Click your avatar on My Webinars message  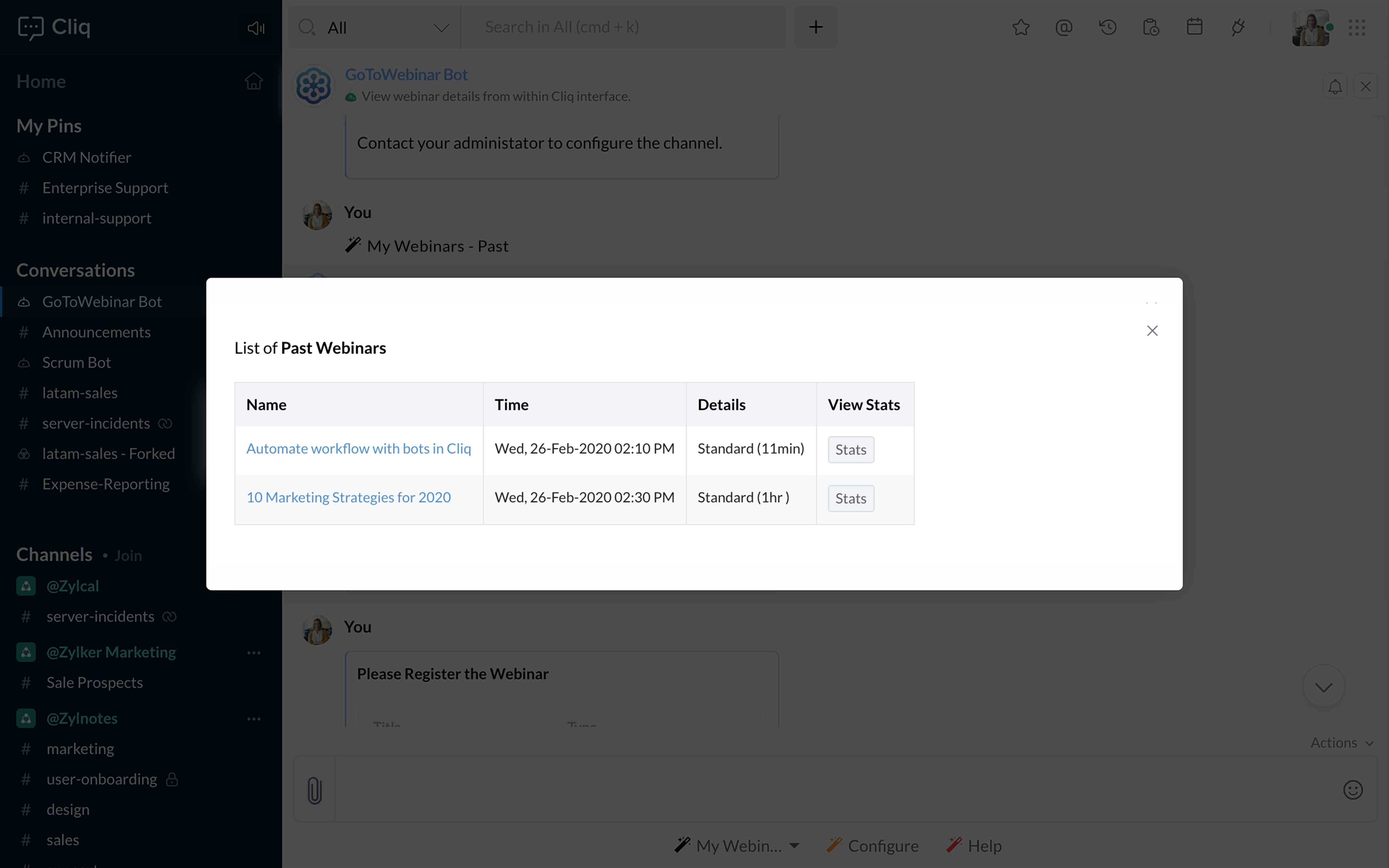click(x=317, y=215)
